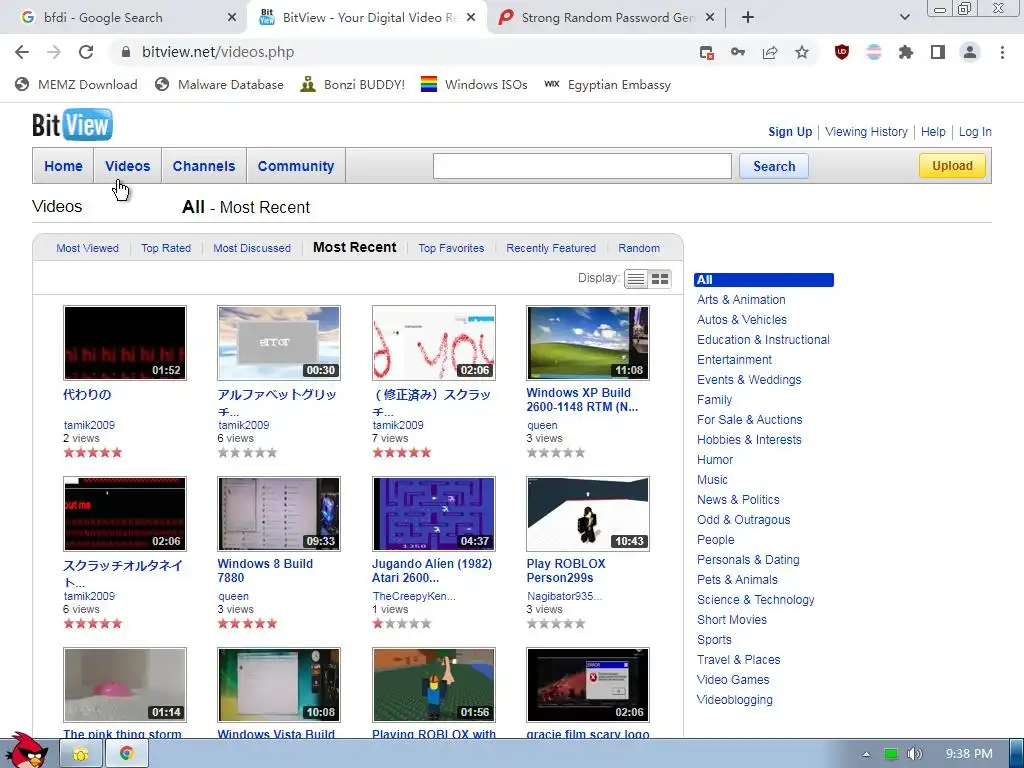Reload the page with refresh icon
The width and height of the screenshot is (1024, 768).
click(x=86, y=52)
